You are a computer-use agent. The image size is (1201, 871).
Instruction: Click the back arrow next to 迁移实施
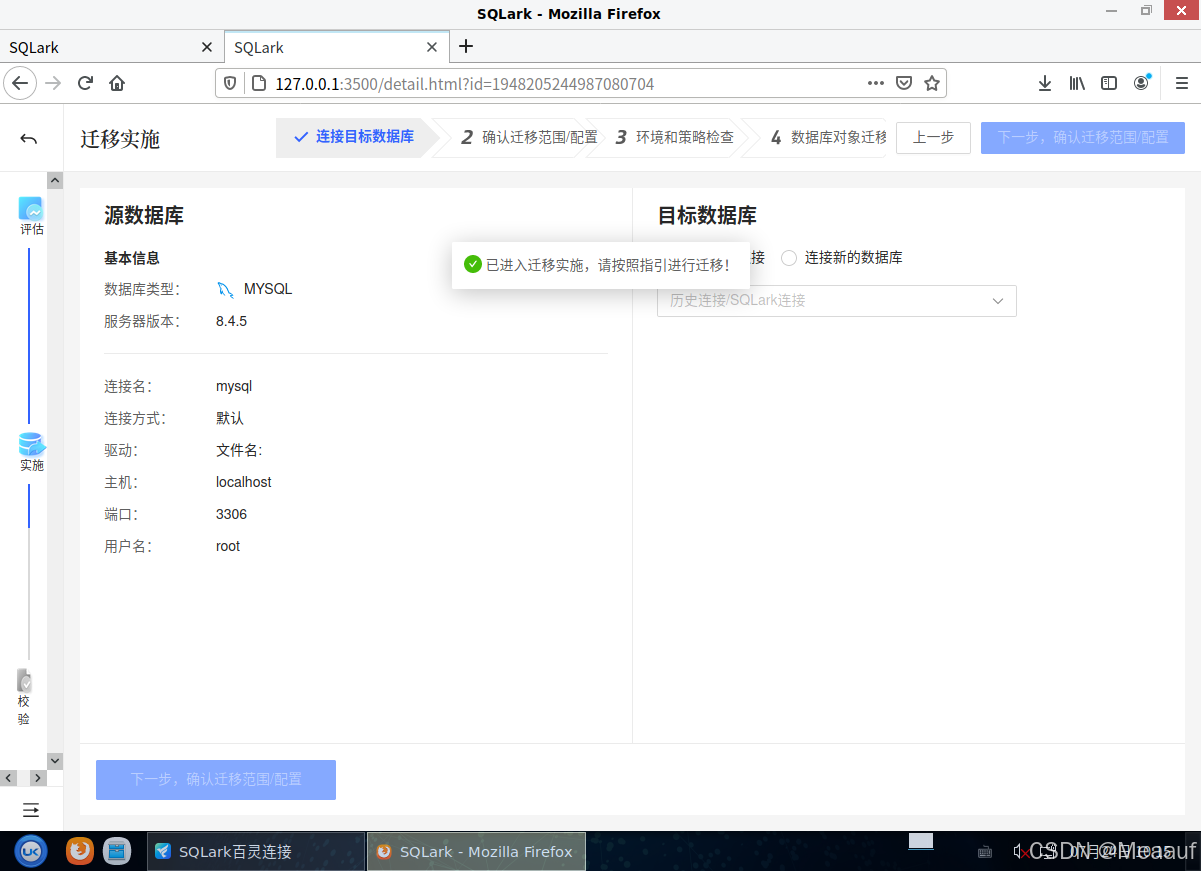[29, 139]
